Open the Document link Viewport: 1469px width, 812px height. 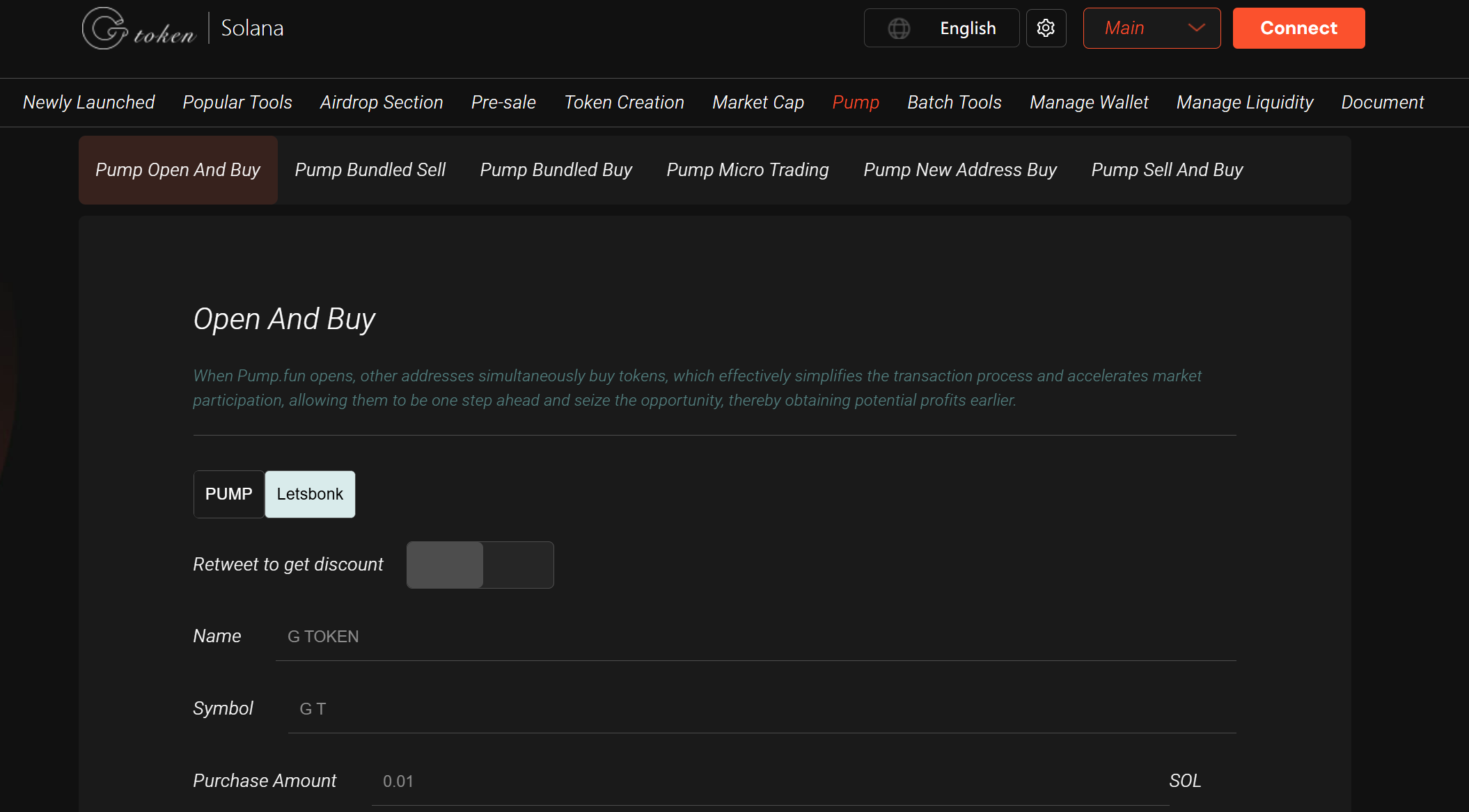(x=1382, y=102)
